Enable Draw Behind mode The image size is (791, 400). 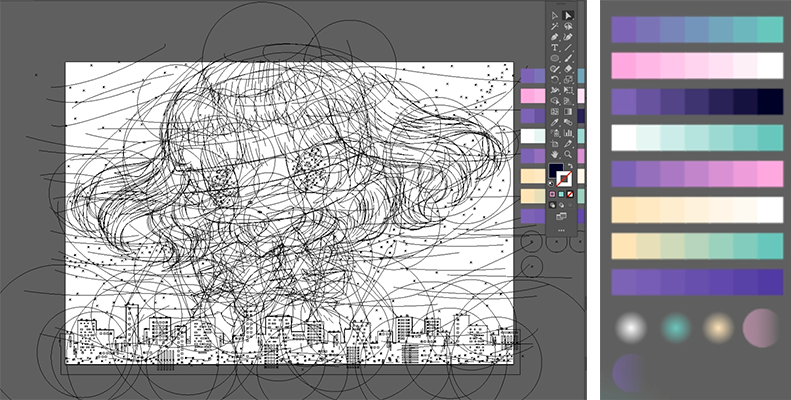coord(561,205)
